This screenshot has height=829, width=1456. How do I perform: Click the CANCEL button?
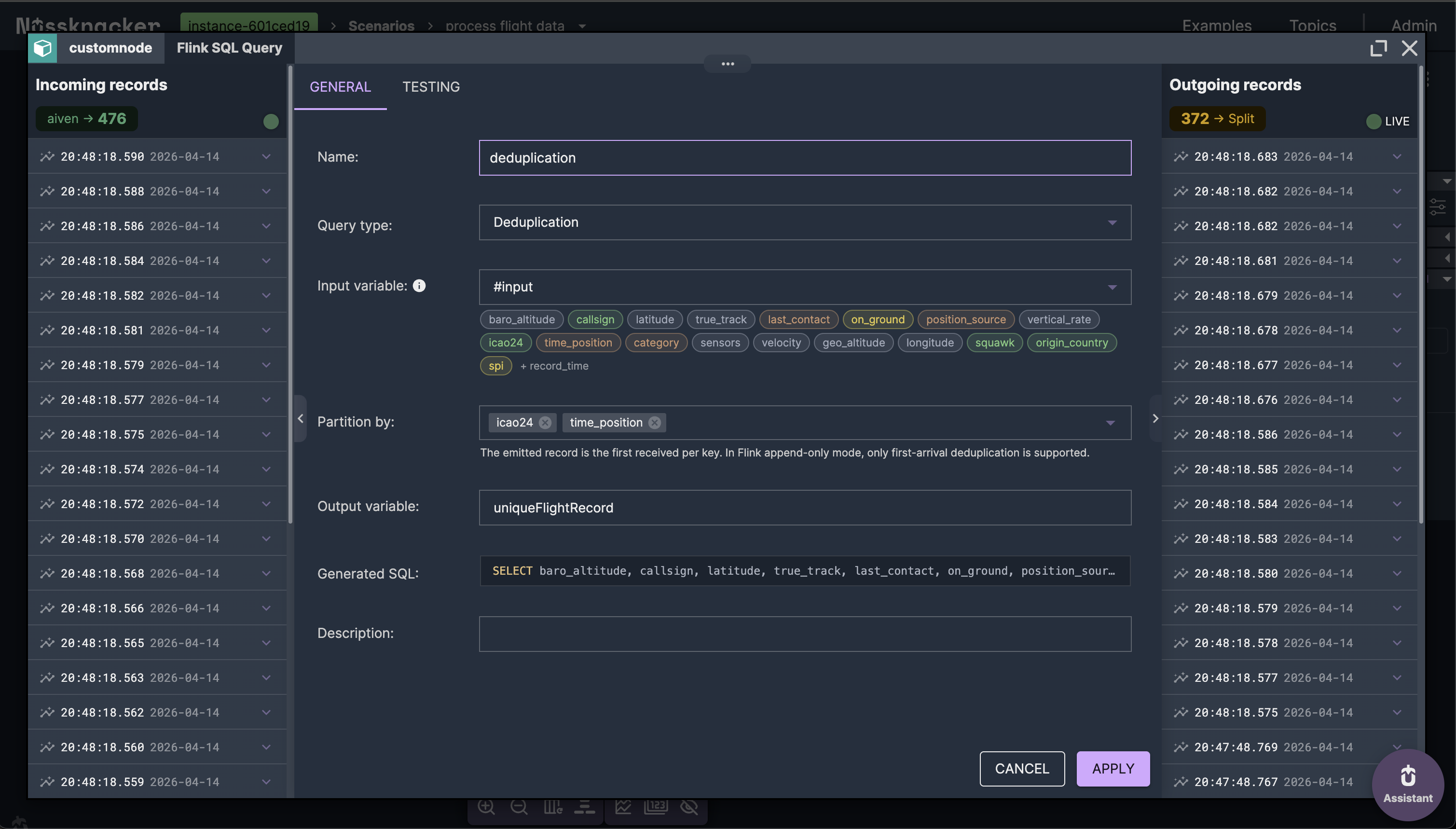(x=1021, y=769)
